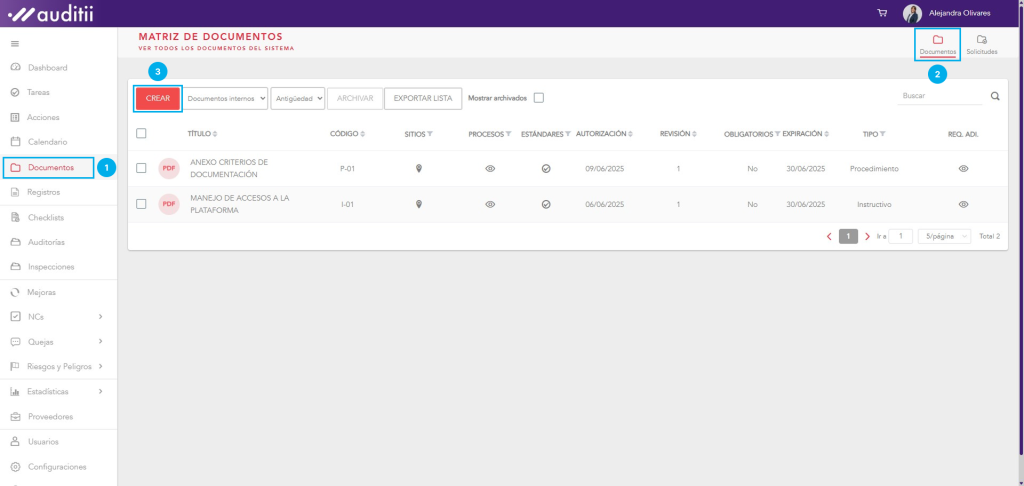
Task: Click the red CREAR button
Action: pos(158,98)
